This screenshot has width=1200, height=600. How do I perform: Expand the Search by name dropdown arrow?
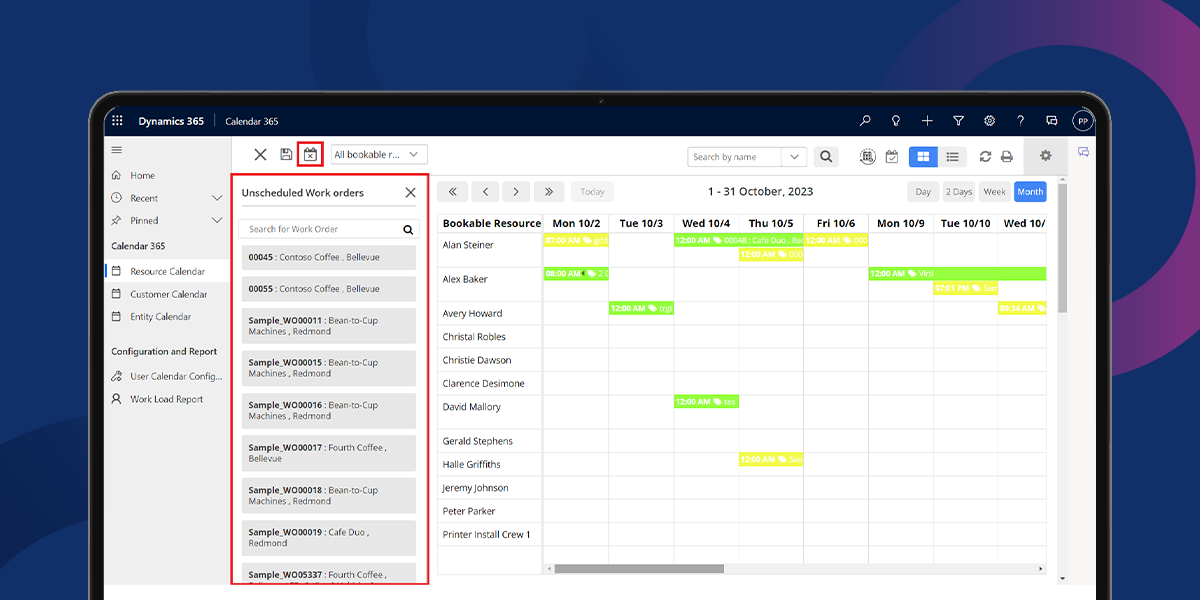point(794,157)
